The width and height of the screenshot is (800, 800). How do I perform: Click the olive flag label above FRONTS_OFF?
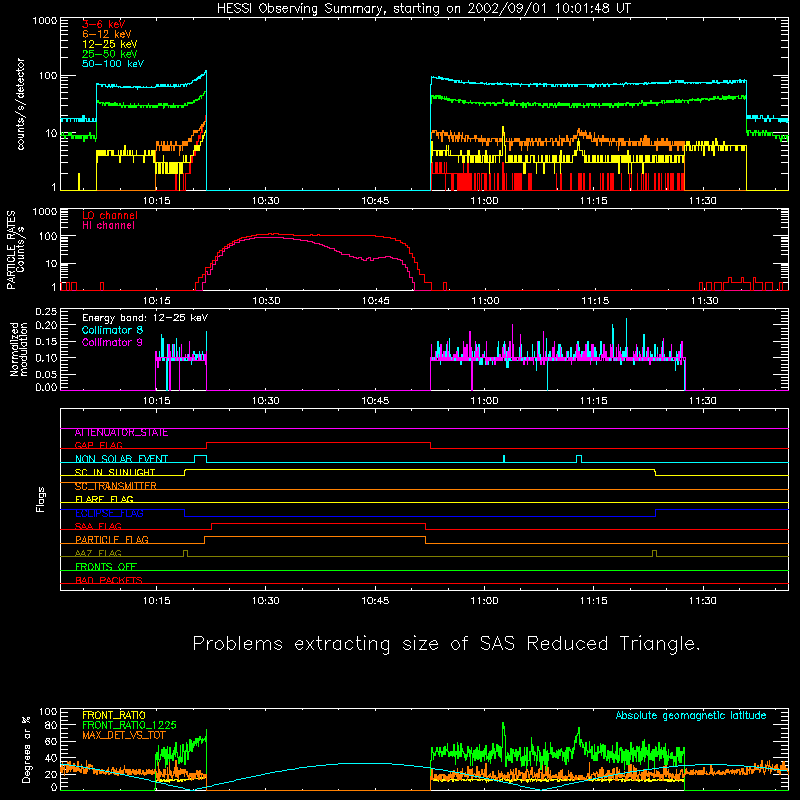click(x=98, y=554)
